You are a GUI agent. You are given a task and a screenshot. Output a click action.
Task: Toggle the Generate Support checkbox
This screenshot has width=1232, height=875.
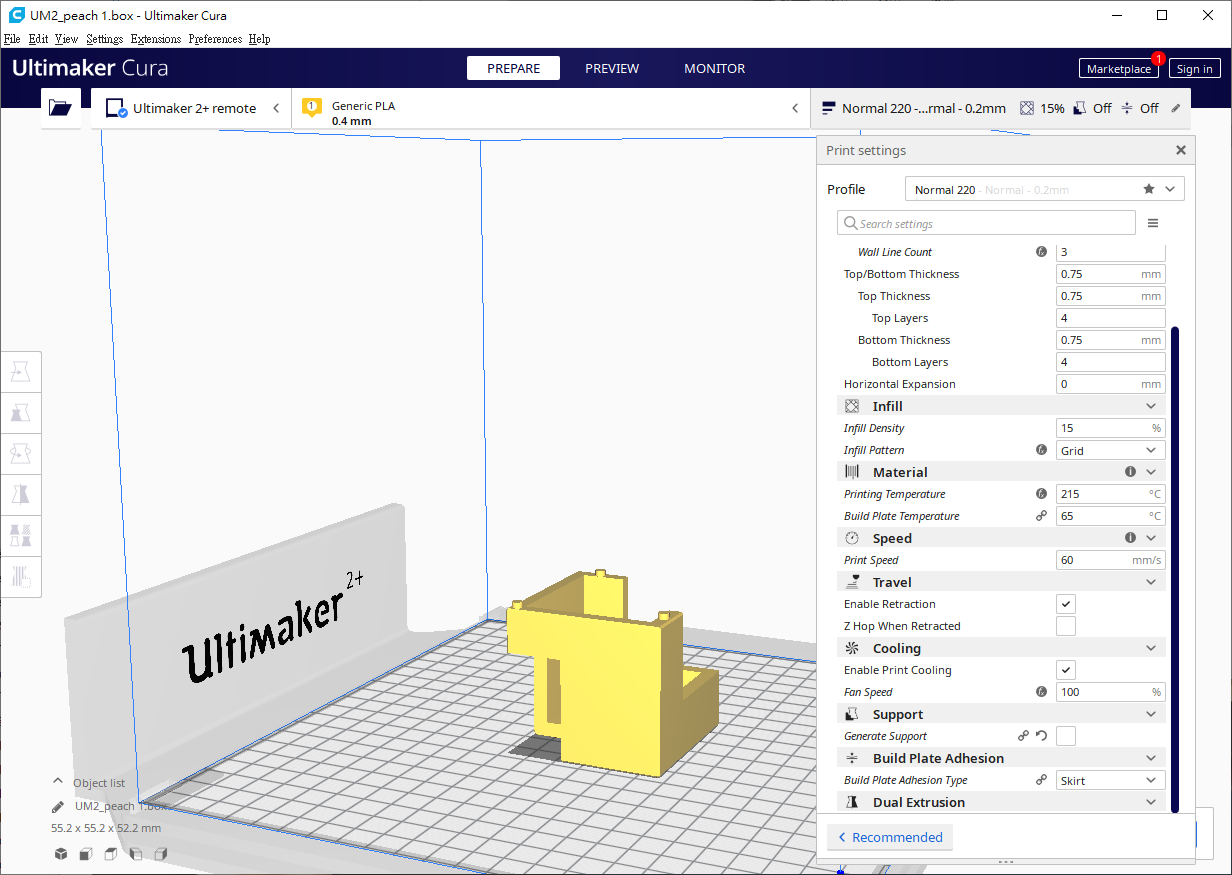[x=1066, y=736]
